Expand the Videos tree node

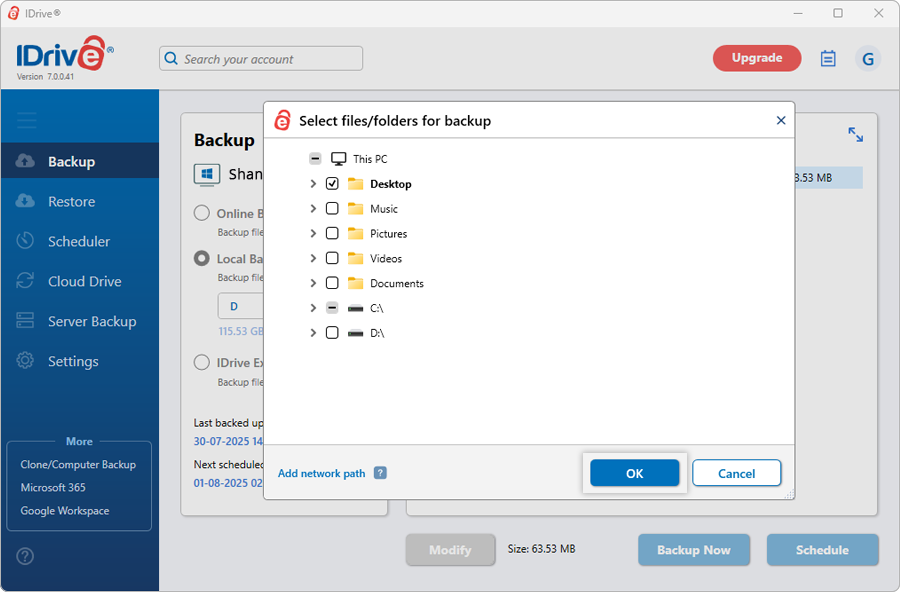tap(313, 258)
